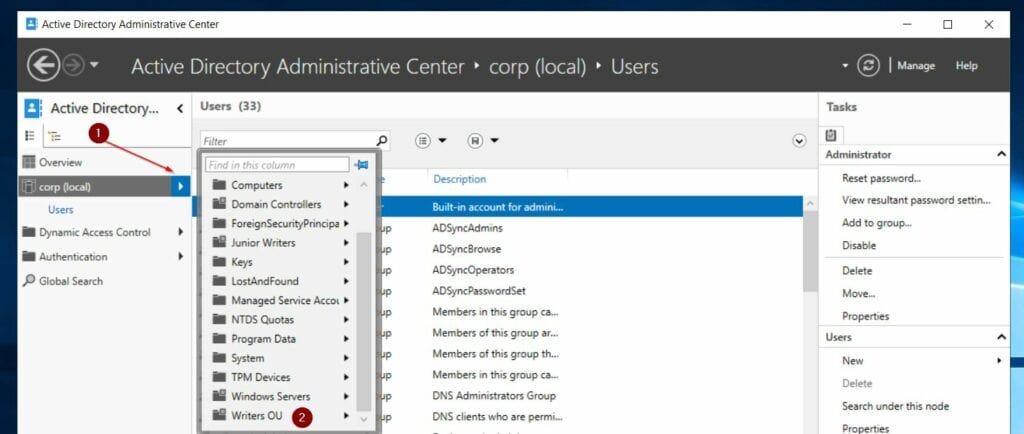Open the Manage menu
The width and height of the screenshot is (1024, 434).
click(x=916, y=65)
